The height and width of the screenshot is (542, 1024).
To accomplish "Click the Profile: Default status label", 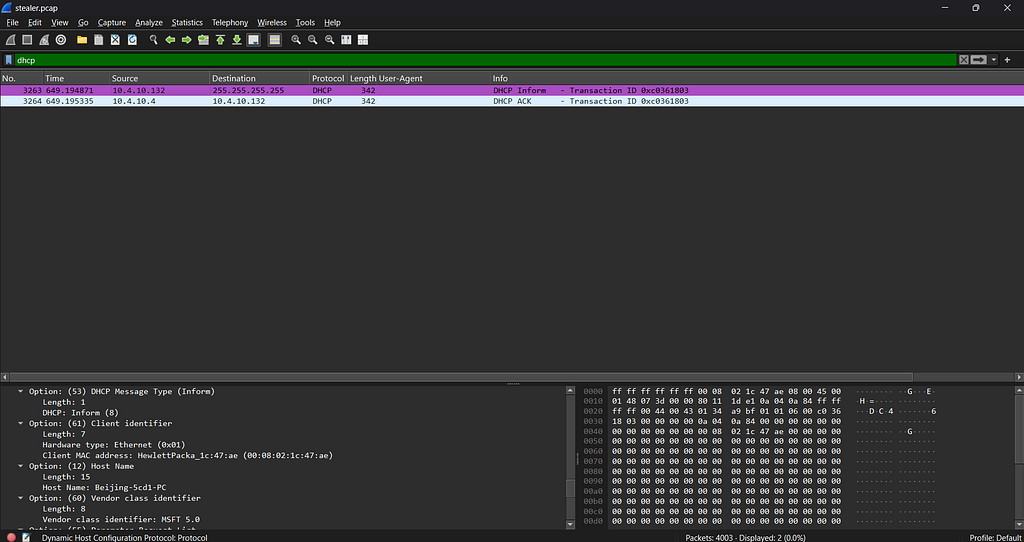I will (x=995, y=537).
